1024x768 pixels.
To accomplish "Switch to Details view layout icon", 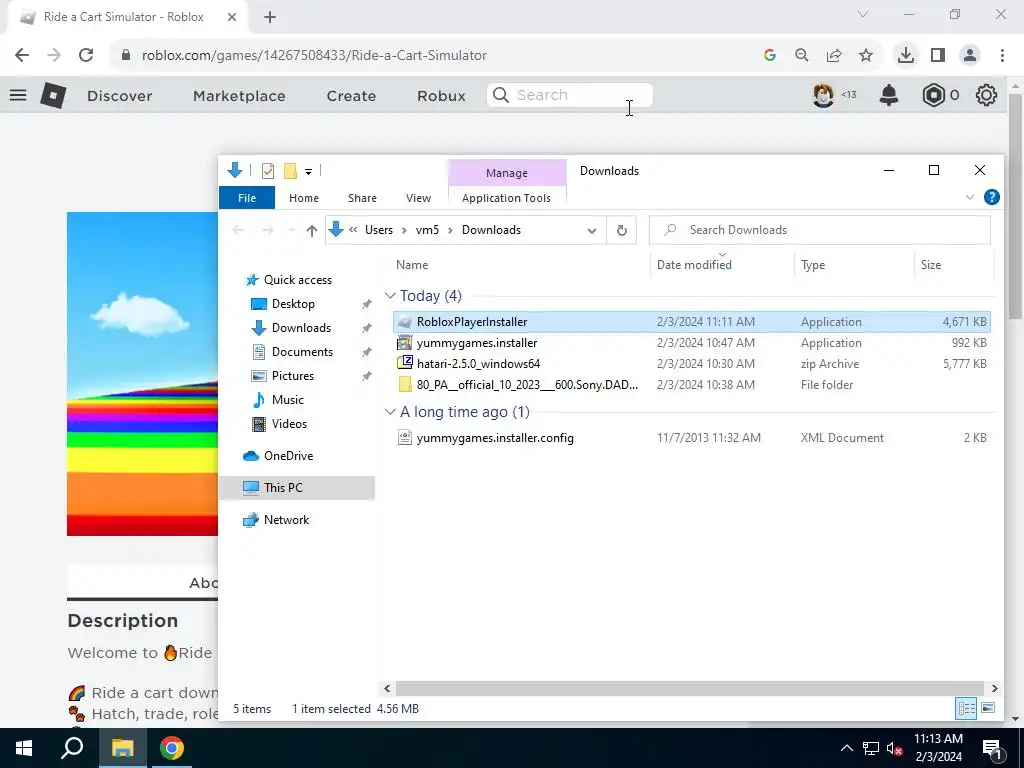I will pos(966,708).
